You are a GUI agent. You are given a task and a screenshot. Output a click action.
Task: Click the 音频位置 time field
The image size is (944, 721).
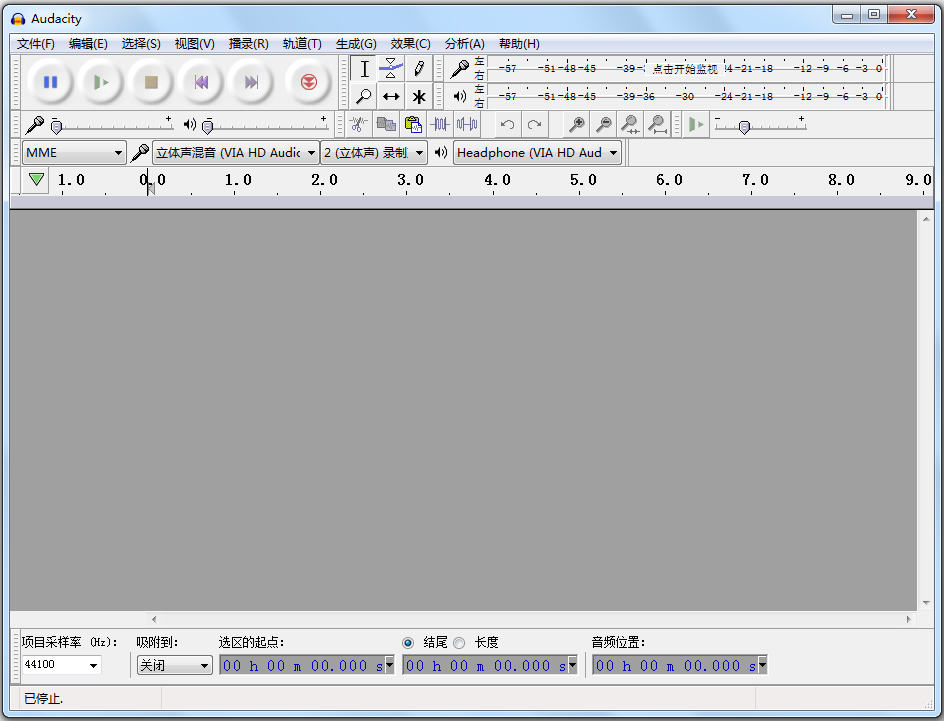tap(680, 665)
